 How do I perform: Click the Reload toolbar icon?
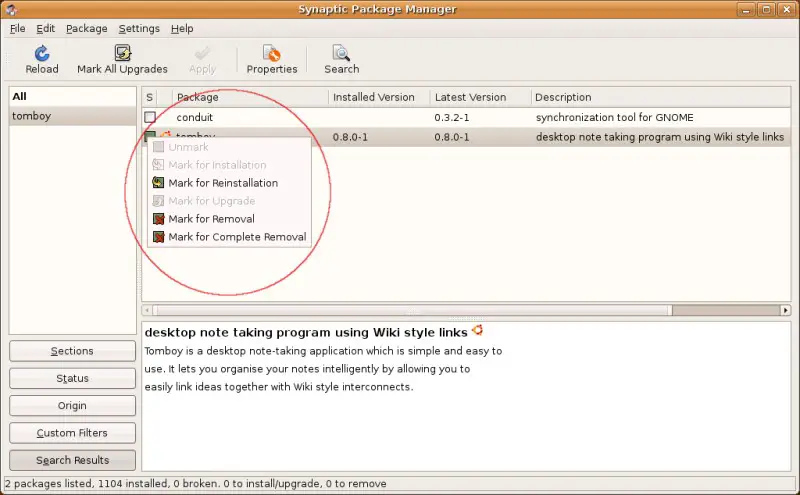(x=42, y=53)
